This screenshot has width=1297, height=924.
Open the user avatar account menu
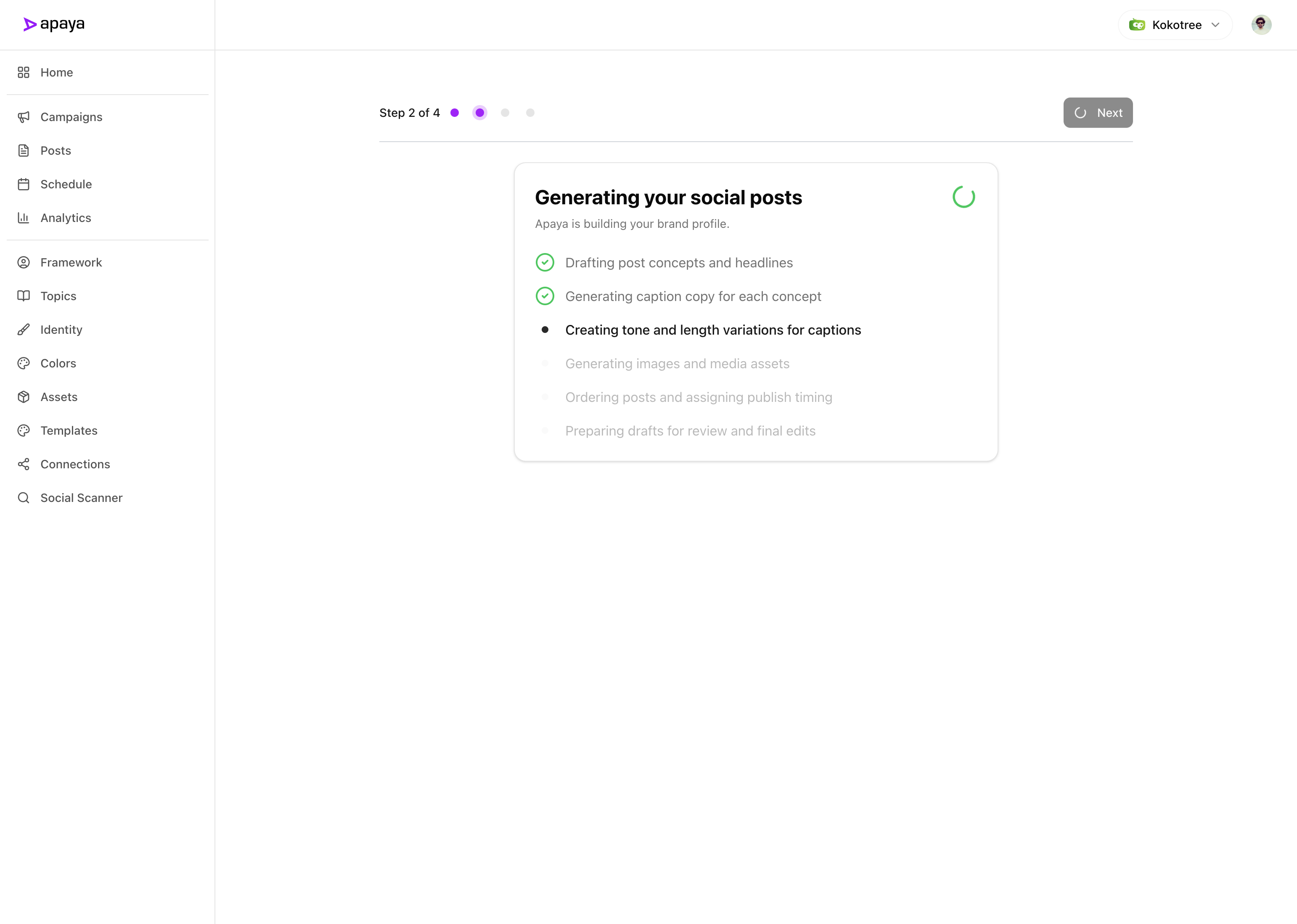[1261, 25]
